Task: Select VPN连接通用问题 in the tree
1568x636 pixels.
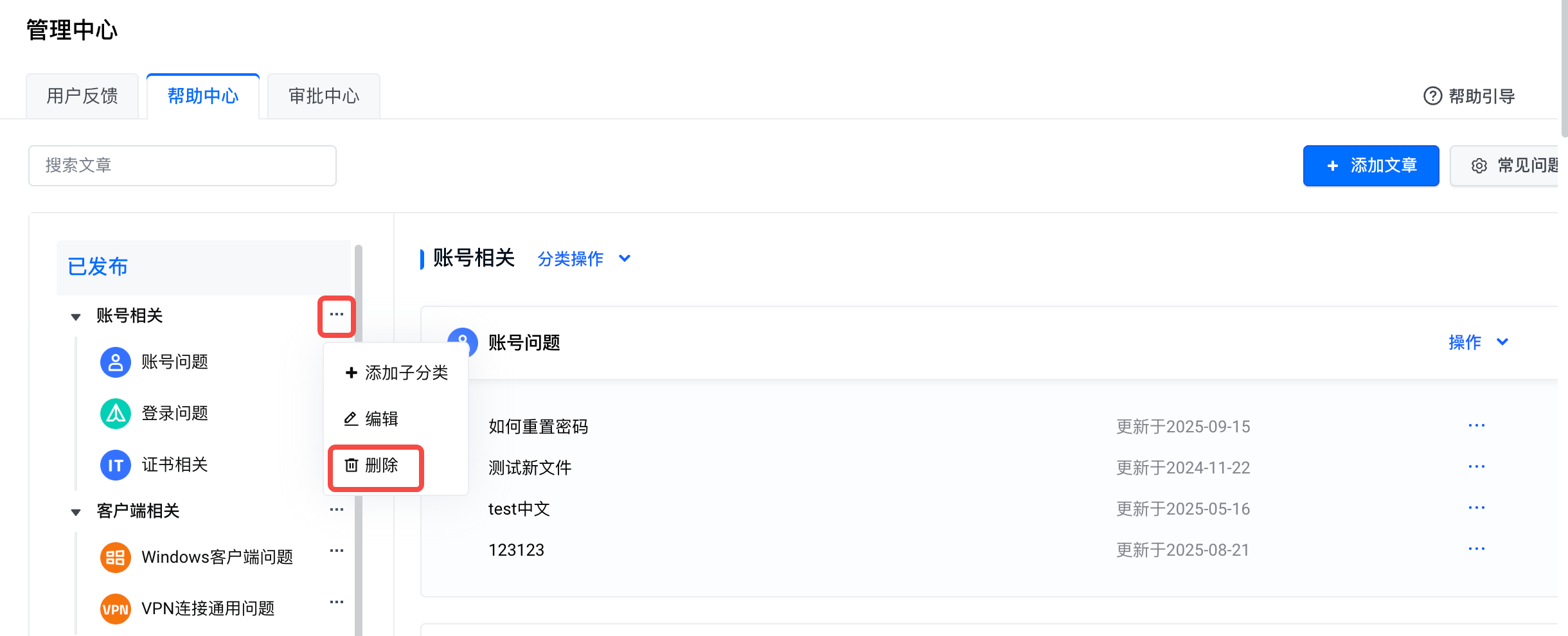Action: coord(208,609)
